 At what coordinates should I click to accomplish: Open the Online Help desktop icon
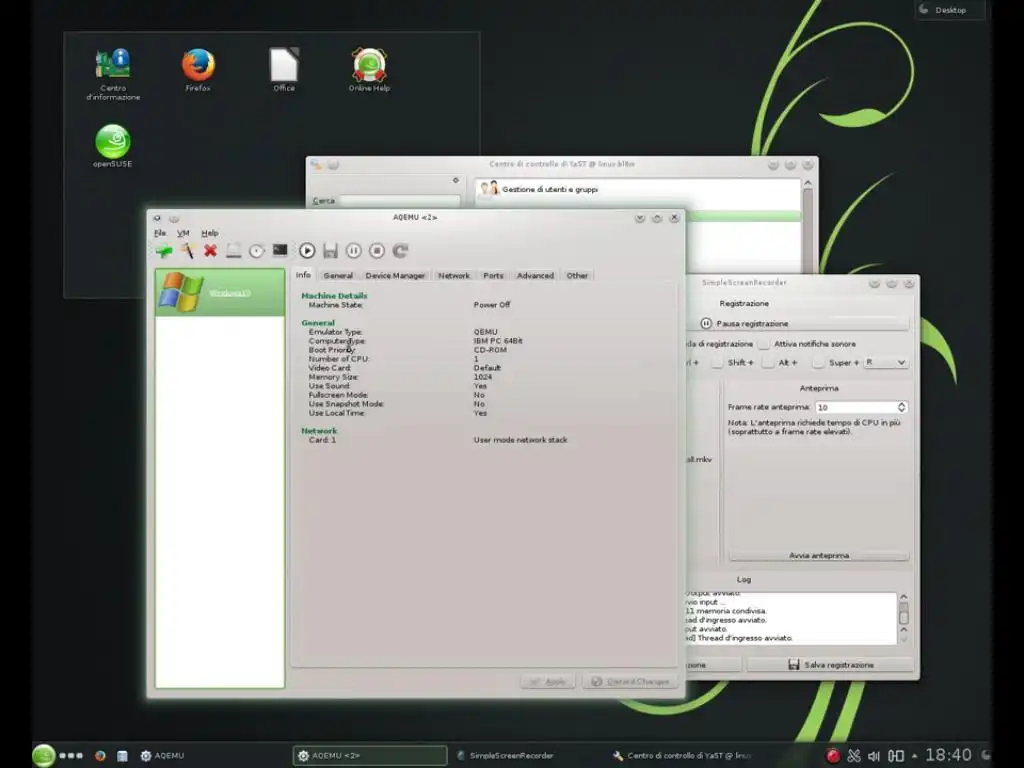(369, 69)
